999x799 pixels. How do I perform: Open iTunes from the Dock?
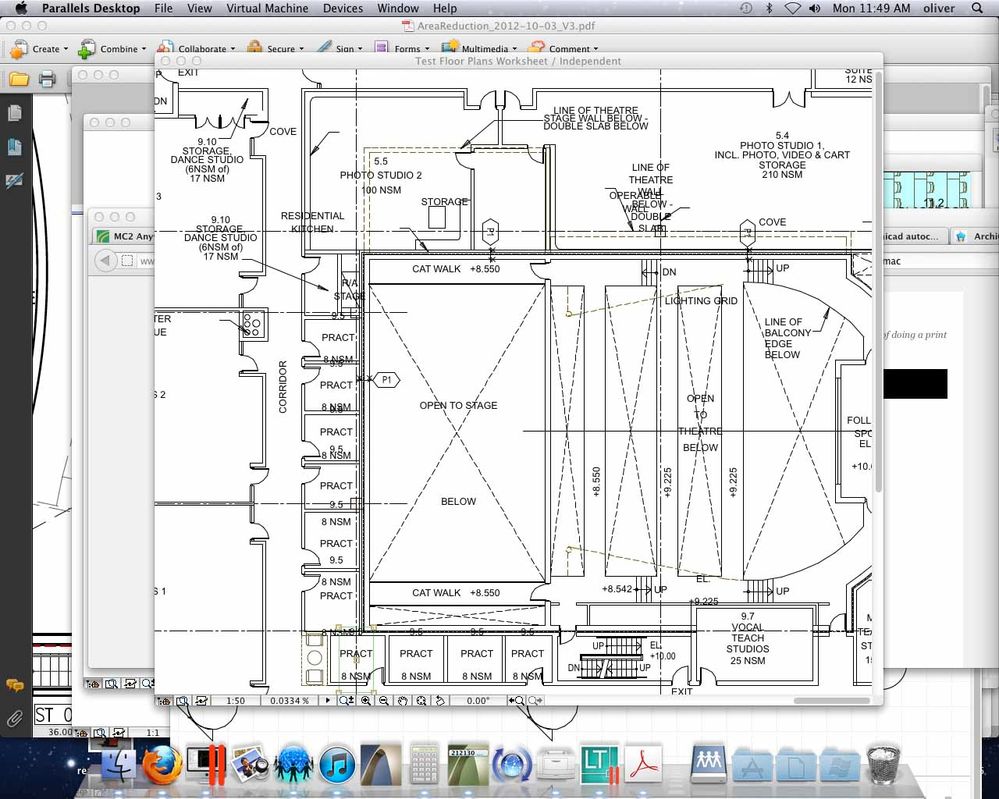(x=336, y=765)
